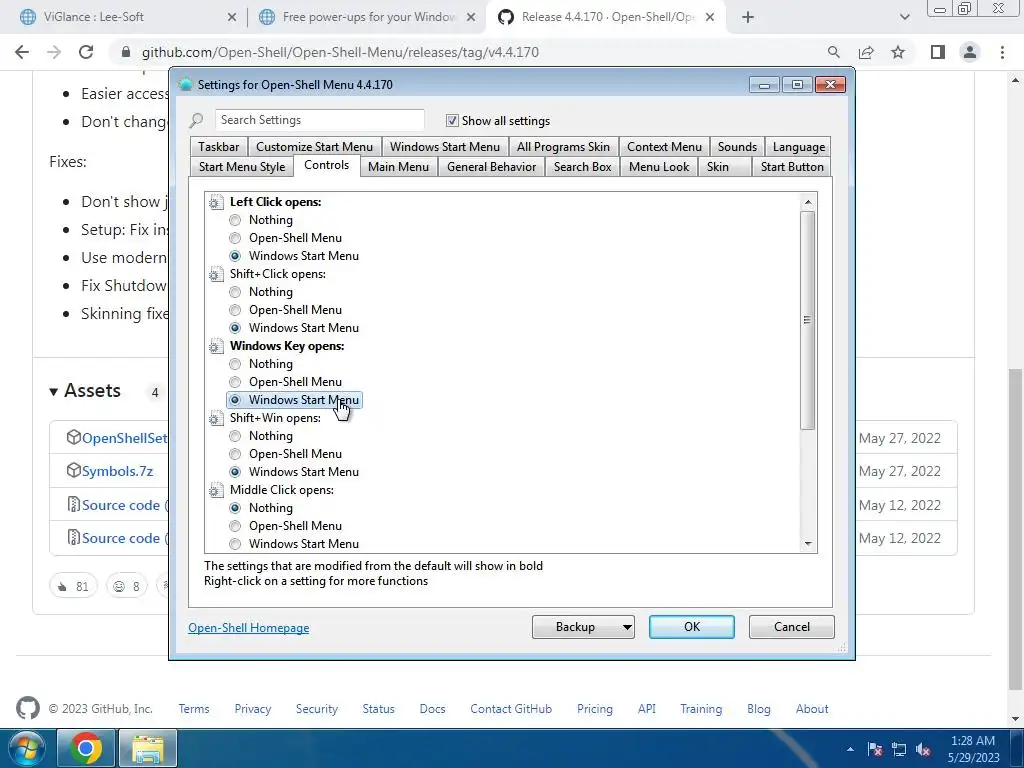Click the Chrome icon on the taskbar
Screen dimensions: 1024x768
tap(86, 748)
